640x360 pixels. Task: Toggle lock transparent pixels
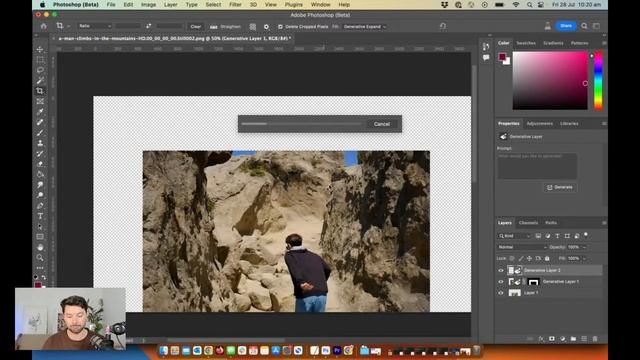[512, 258]
